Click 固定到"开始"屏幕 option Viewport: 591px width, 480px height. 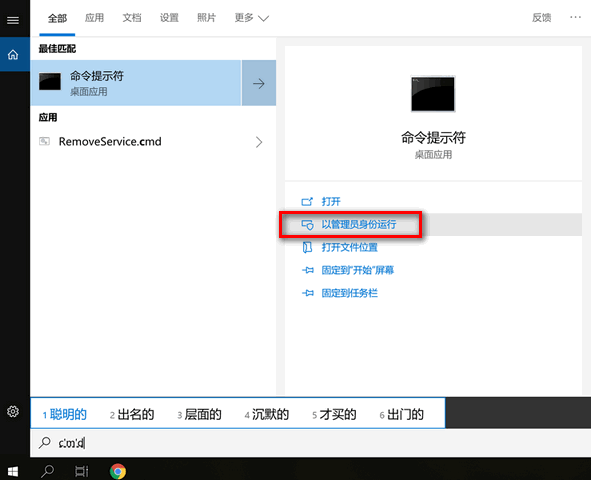357,270
